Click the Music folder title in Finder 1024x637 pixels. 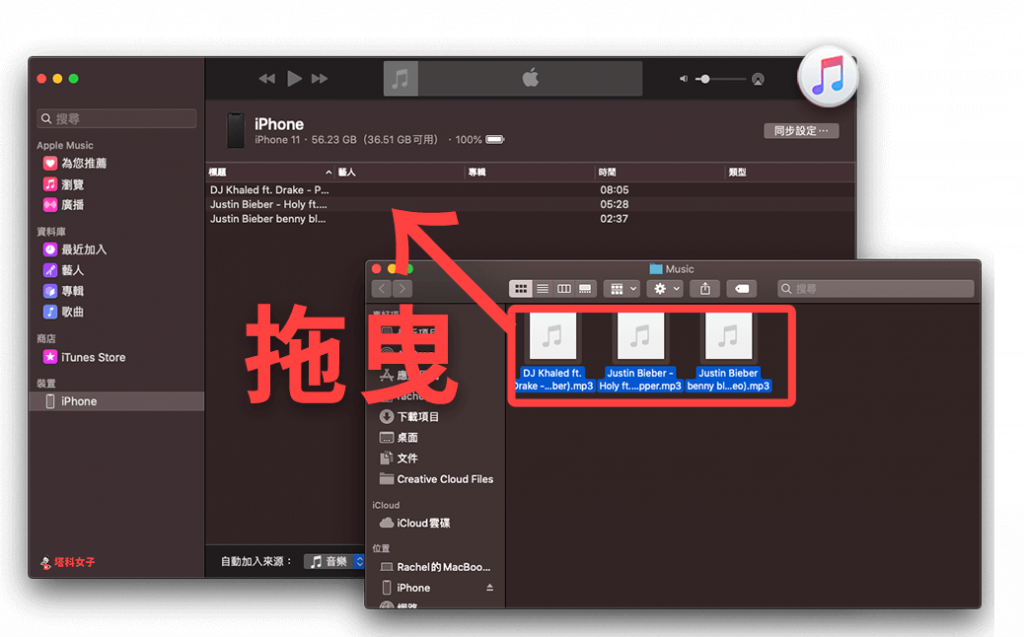672,269
